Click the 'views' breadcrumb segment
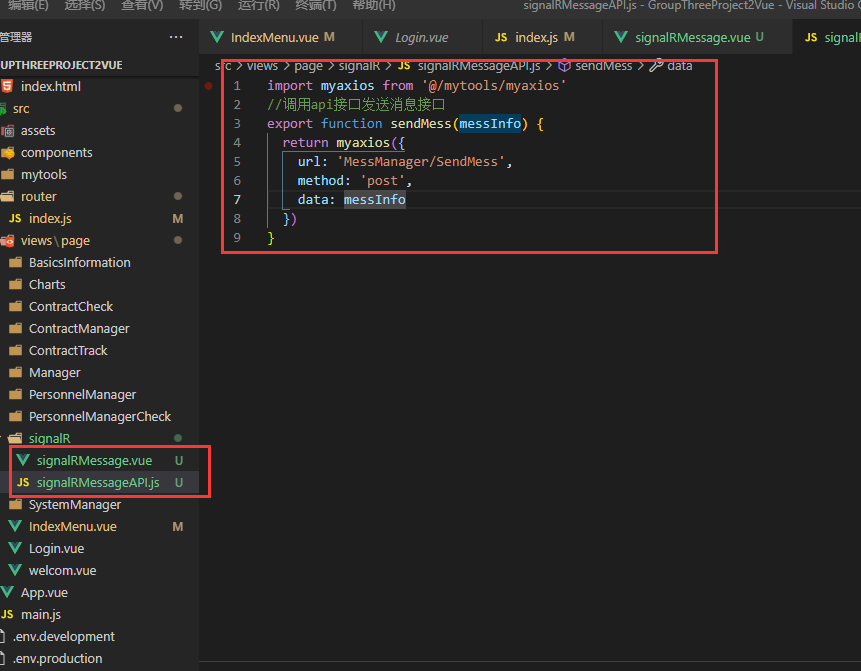 [x=262, y=65]
